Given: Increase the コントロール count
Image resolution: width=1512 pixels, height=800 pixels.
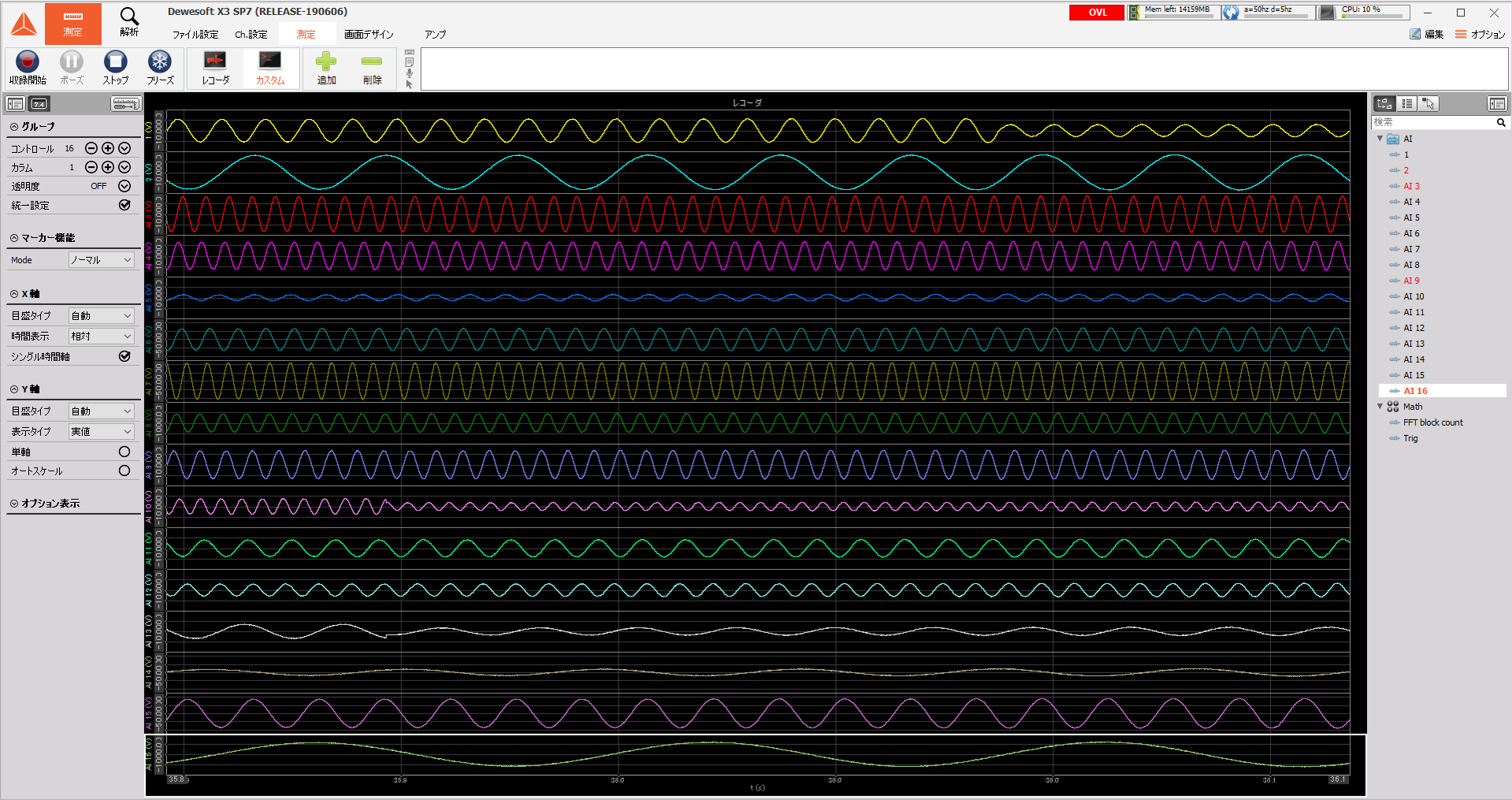Looking at the screenshot, I should (x=108, y=148).
